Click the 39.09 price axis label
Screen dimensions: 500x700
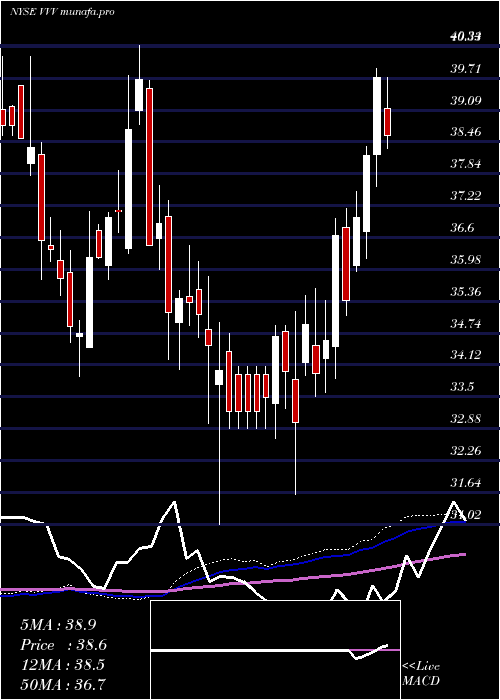point(465,100)
